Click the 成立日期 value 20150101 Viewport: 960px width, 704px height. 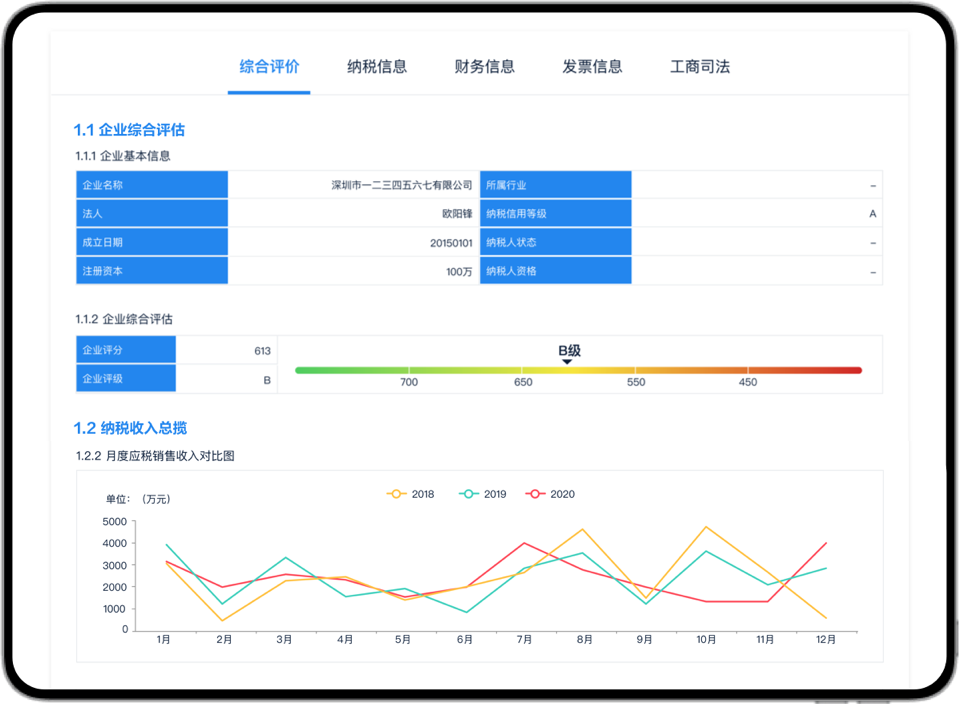coord(451,242)
